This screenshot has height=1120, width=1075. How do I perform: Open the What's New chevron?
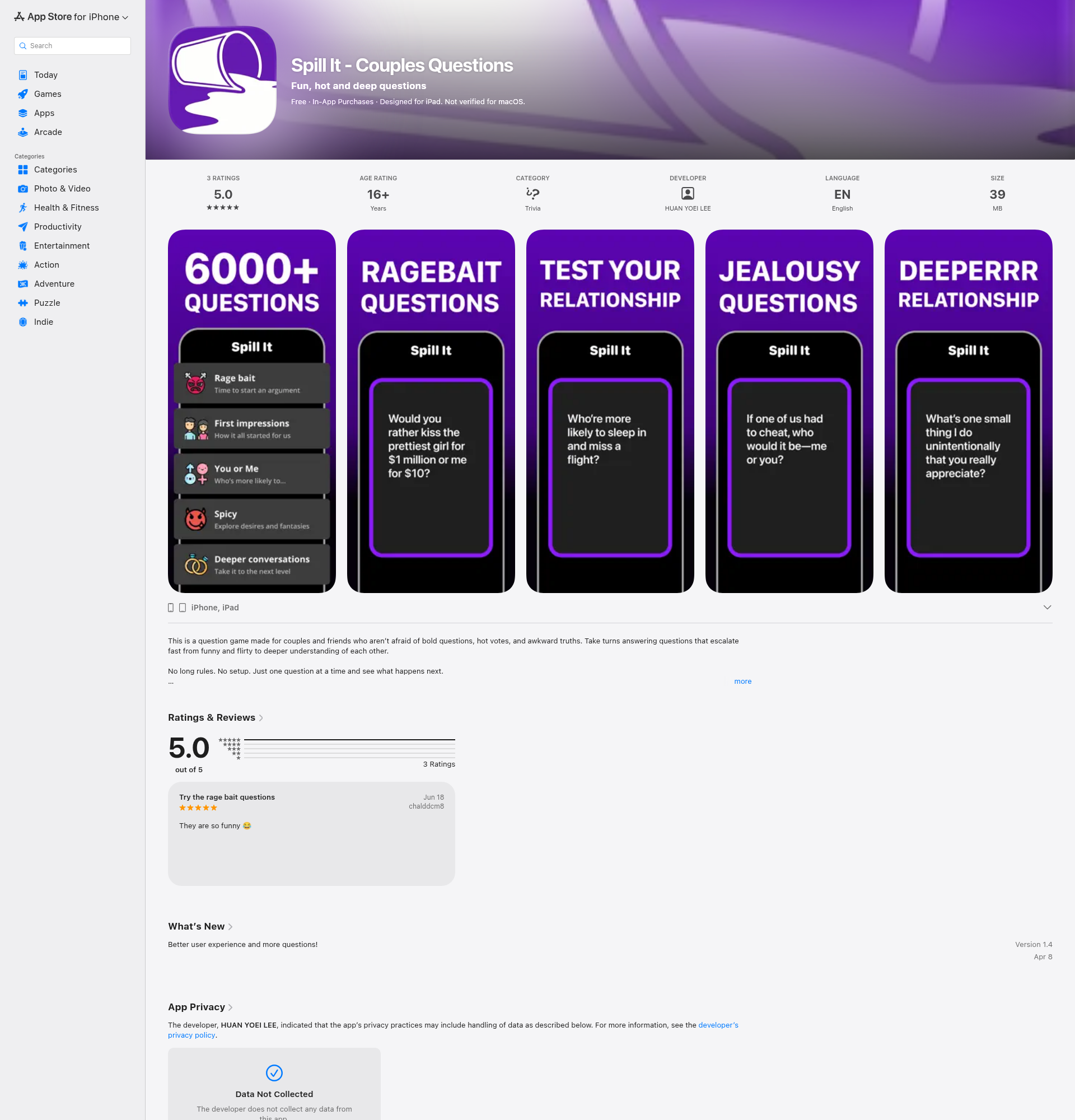[x=230, y=927]
